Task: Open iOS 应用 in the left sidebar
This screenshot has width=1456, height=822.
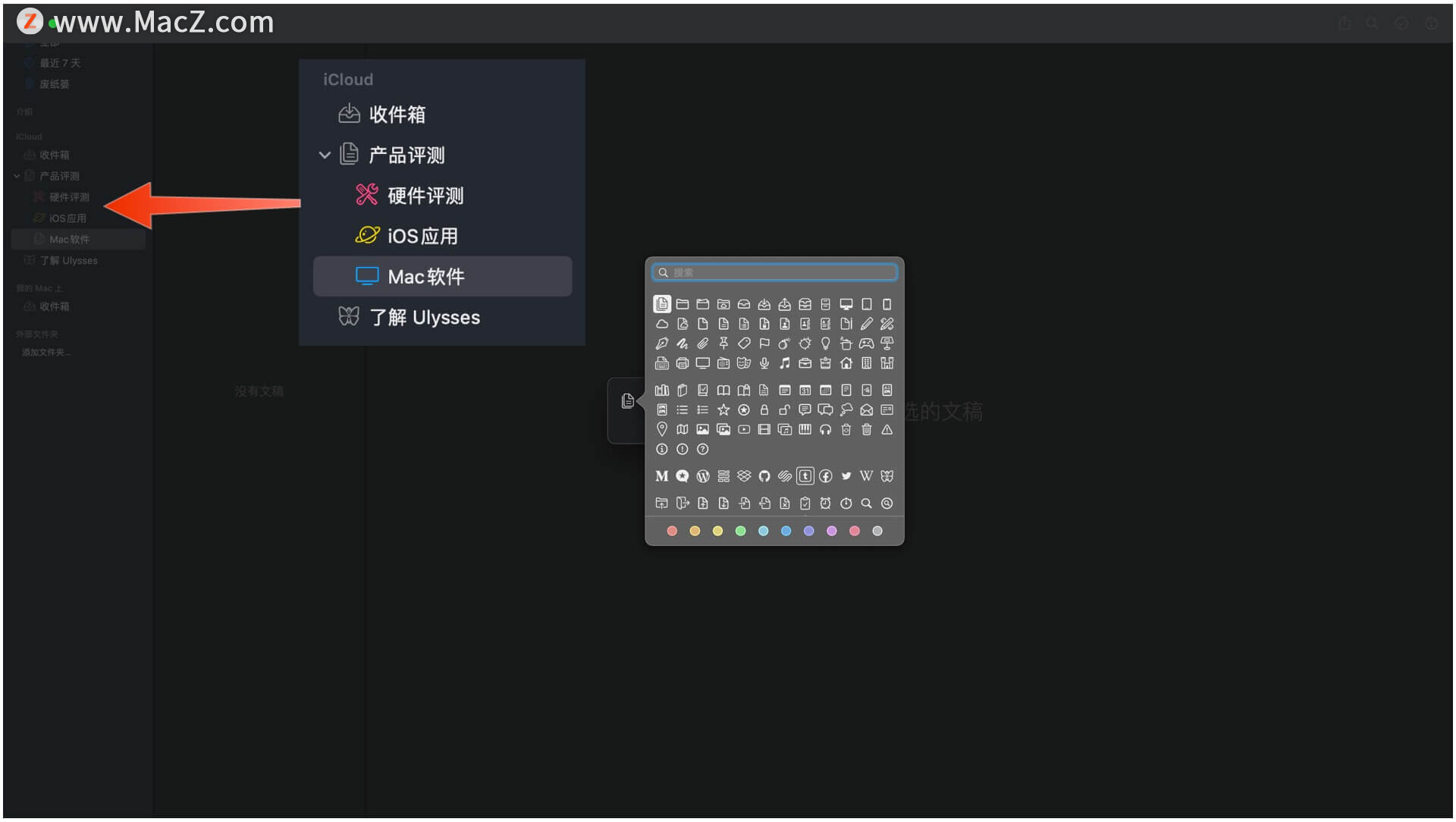Action: 67,218
